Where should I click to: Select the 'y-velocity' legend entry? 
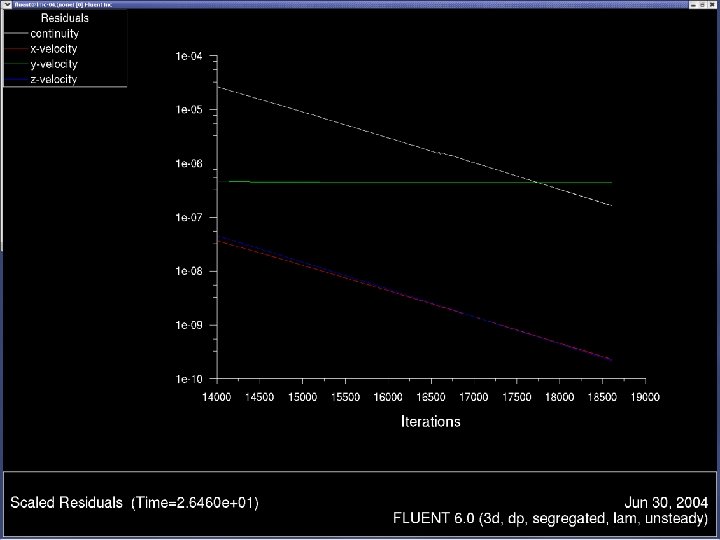point(54,64)
